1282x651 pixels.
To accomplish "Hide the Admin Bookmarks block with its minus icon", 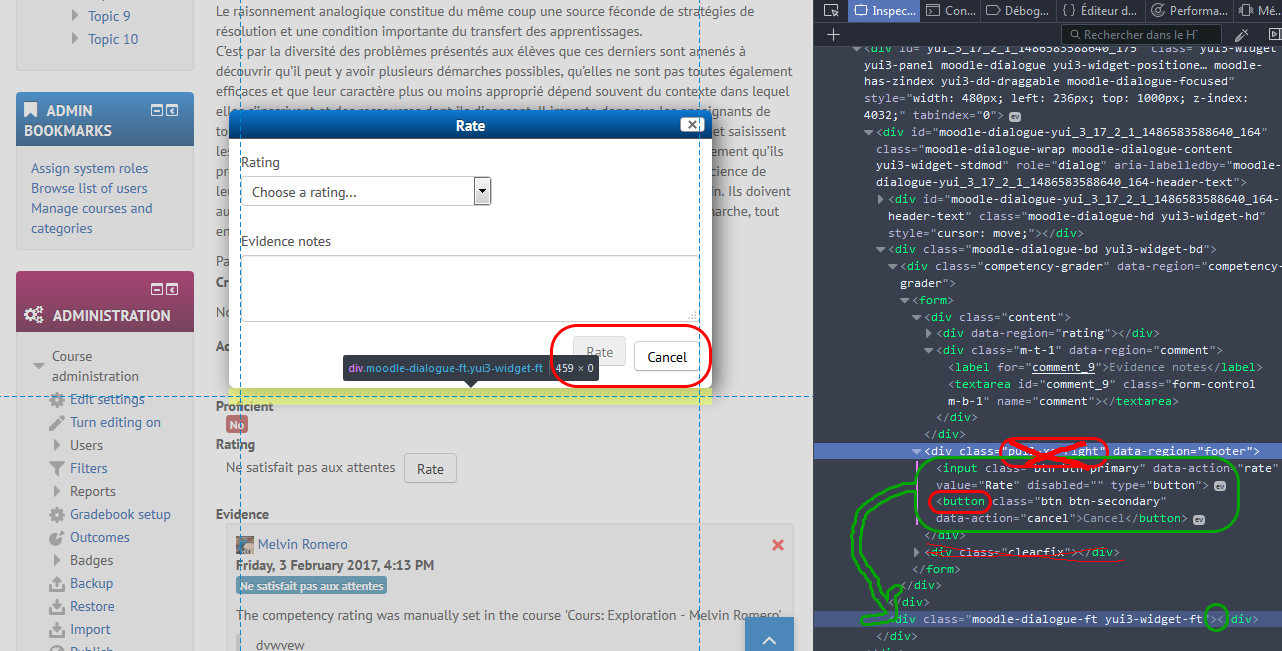I will point(157,109).
